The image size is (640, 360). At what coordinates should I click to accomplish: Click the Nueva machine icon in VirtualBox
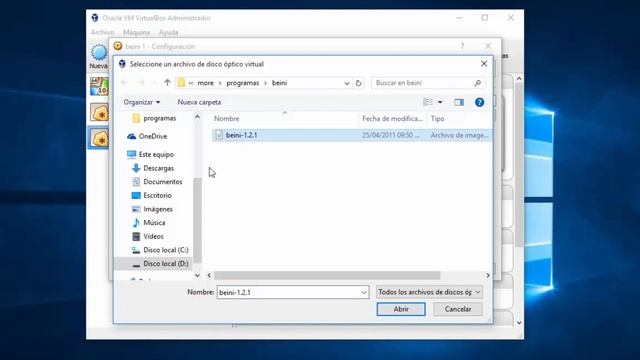(x=99, y=56)
